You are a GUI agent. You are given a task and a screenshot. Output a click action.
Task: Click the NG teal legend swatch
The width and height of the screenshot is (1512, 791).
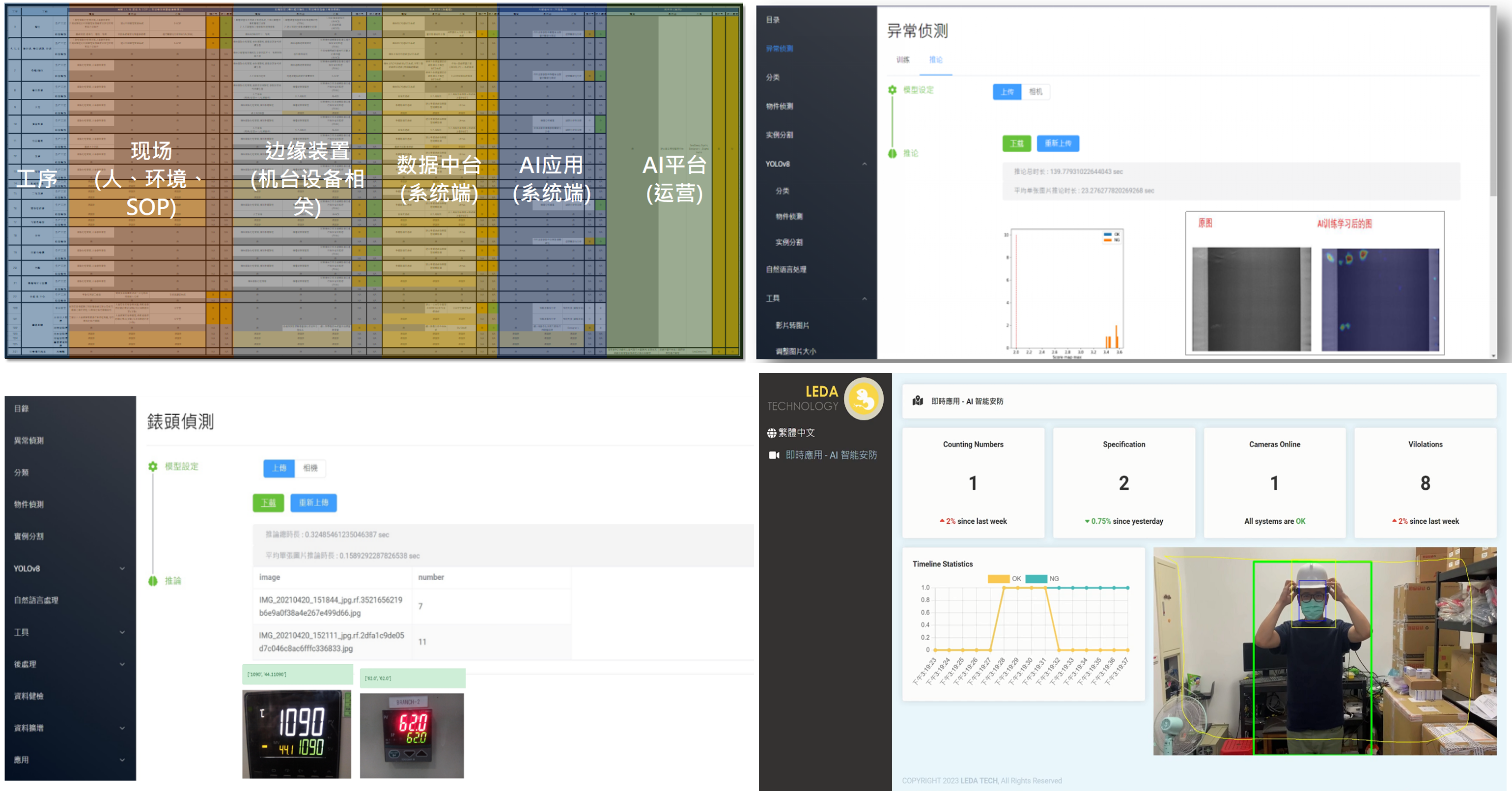[1036, 578]
